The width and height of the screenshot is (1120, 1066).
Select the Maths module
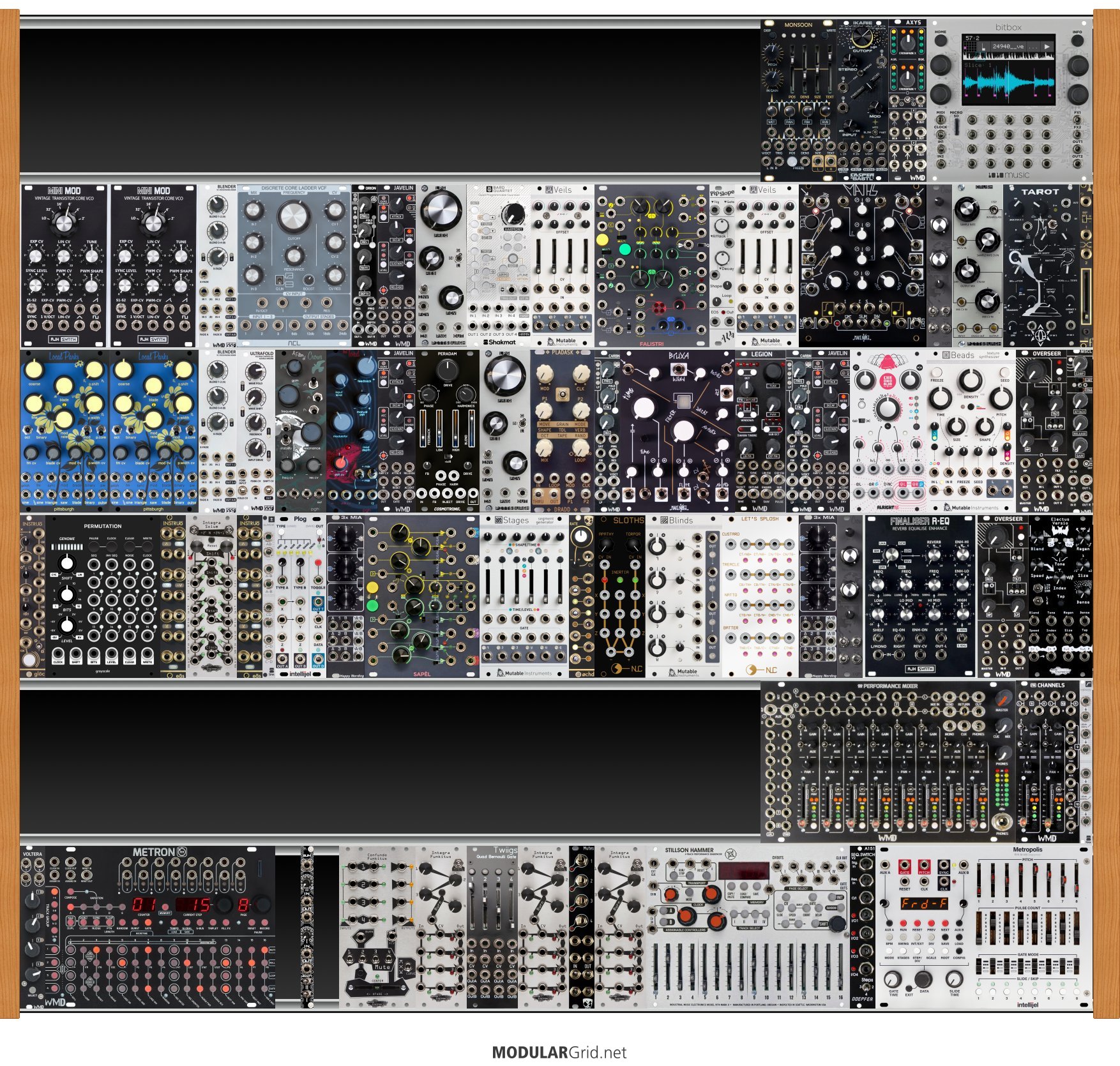pos(863,266)
